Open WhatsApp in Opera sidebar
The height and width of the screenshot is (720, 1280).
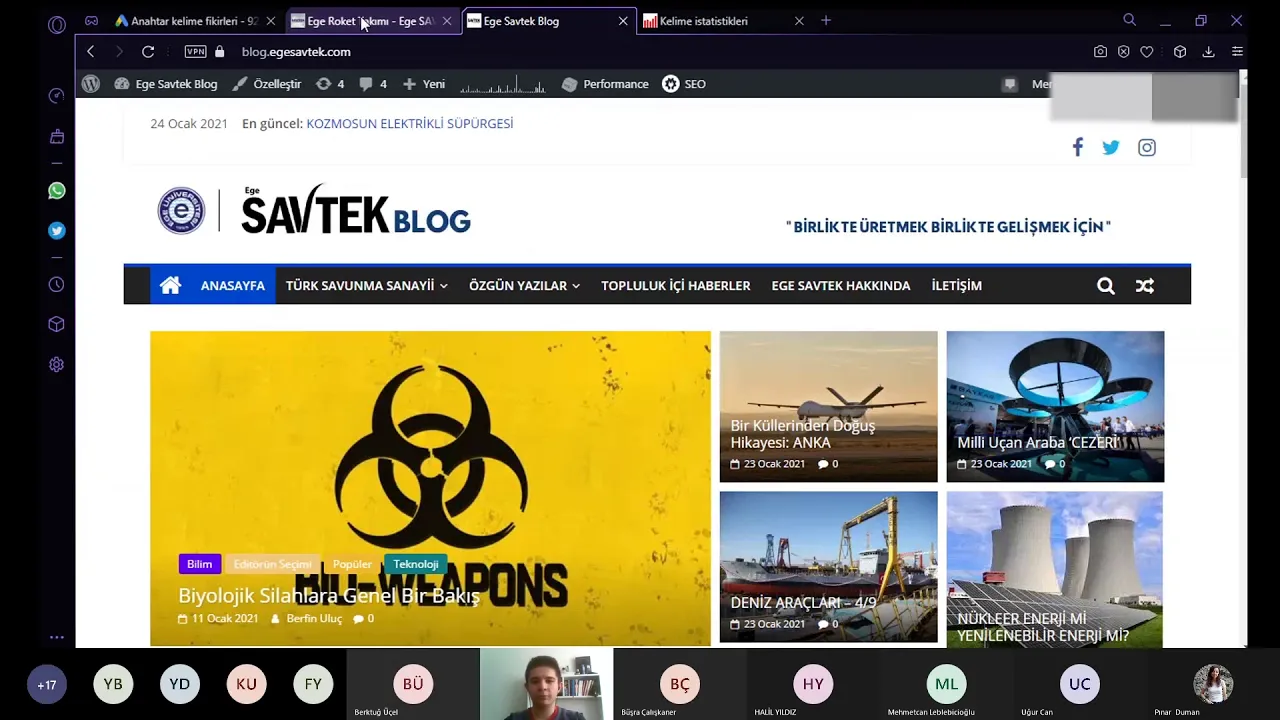pyautogui.click(x=57, y=191)
